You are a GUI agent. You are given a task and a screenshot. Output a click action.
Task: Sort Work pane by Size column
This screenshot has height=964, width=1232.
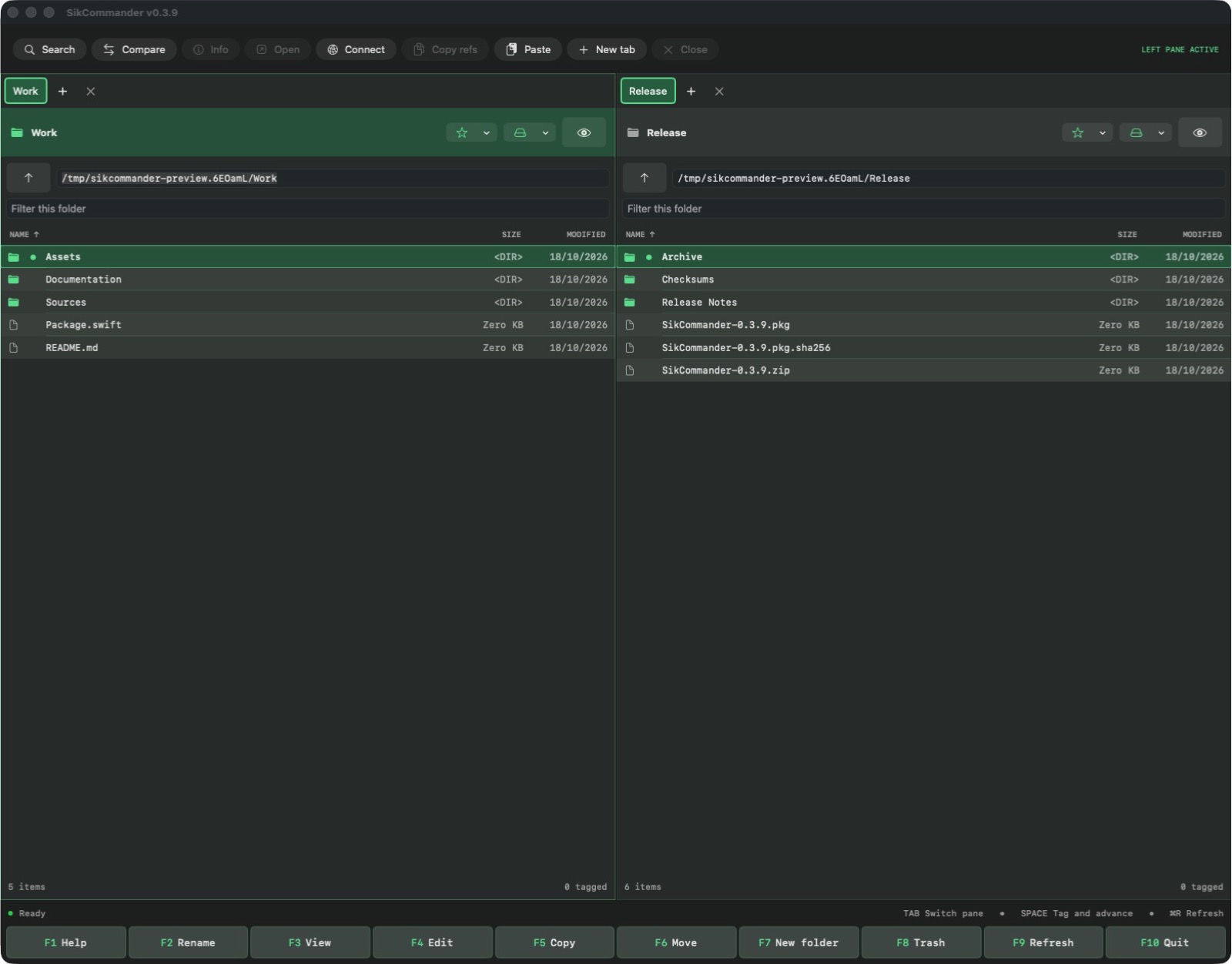pyautogui.click(x=511, y=234)
